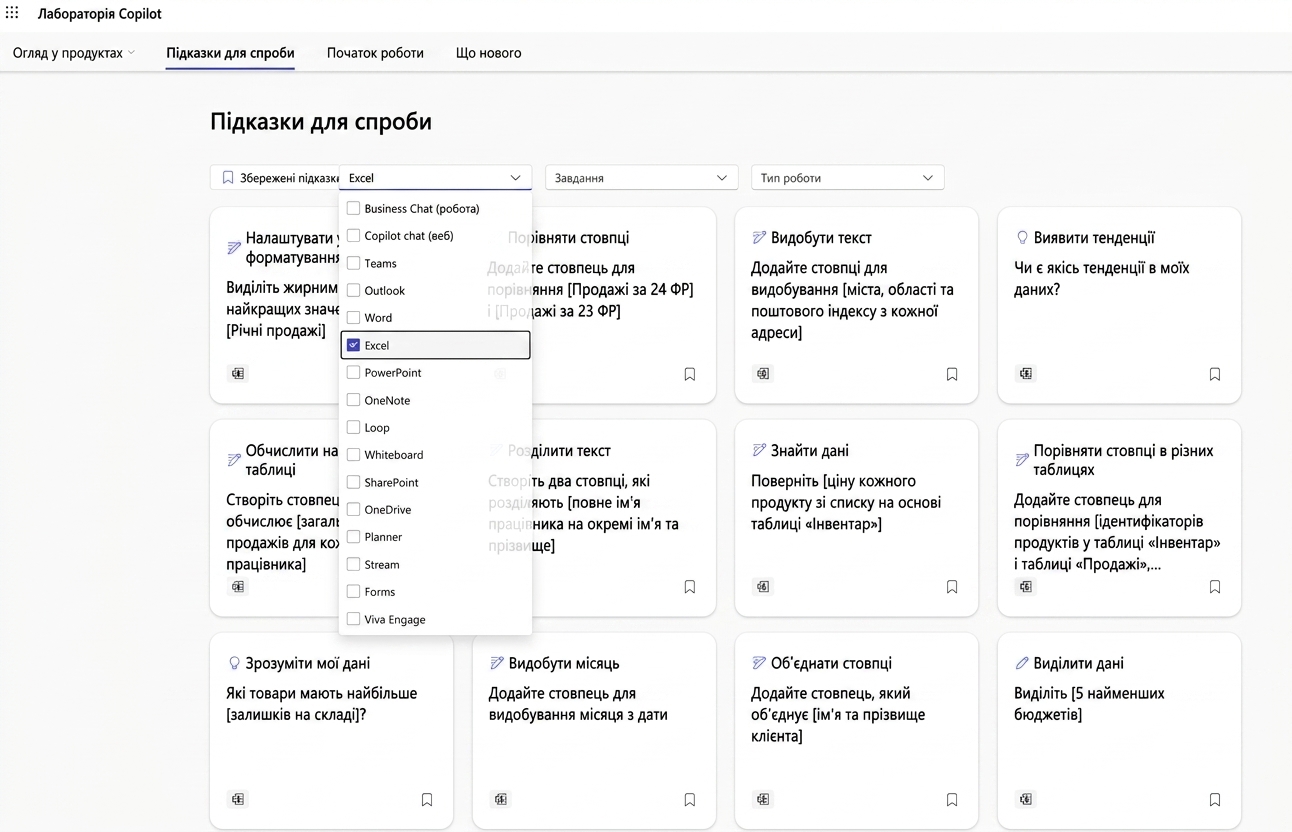Click pencil icon next to 'Видобути текст'

(x=759, y=238)
